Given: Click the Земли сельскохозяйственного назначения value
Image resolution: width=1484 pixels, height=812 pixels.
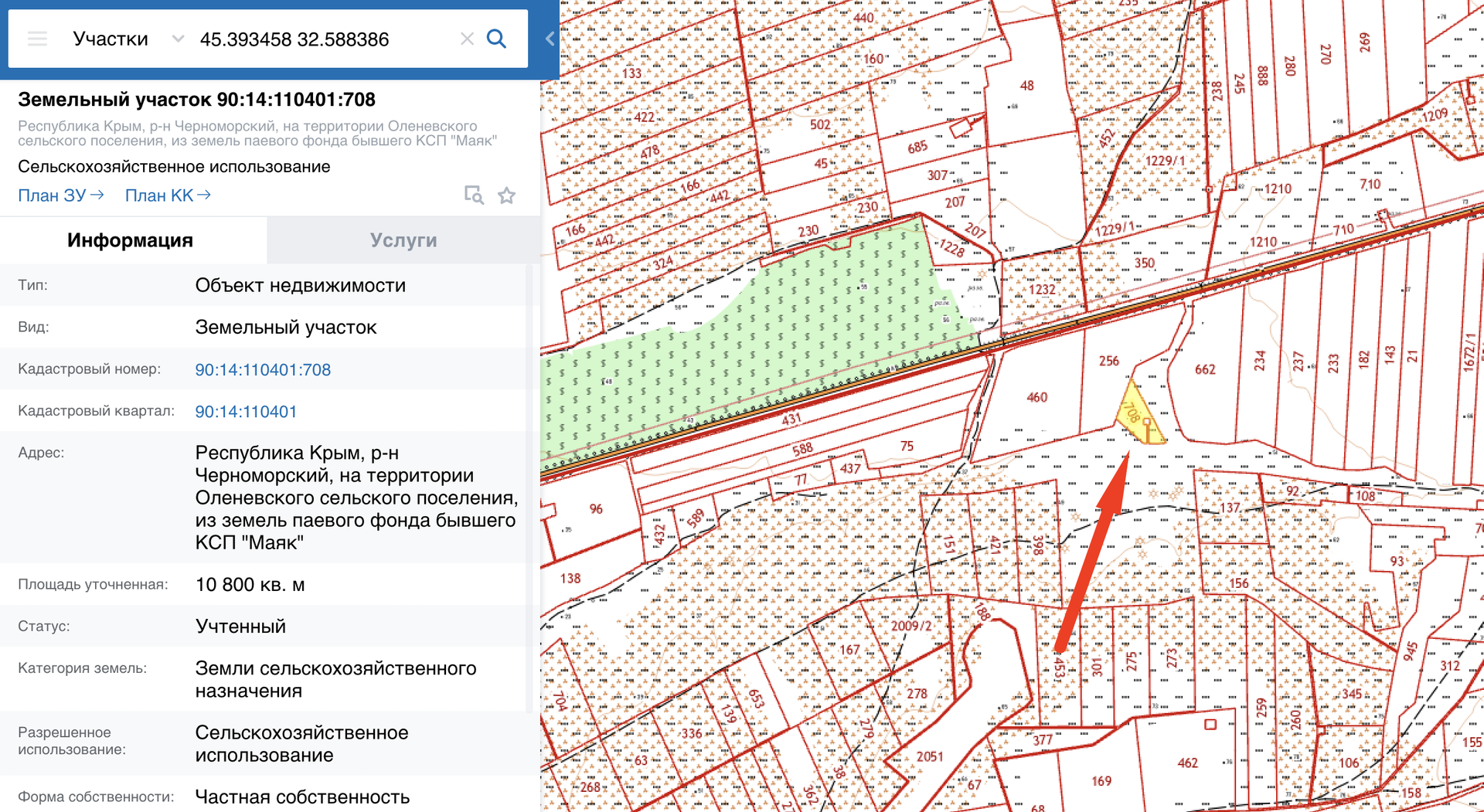Looking at the screenshot, I should click(335, 679).
